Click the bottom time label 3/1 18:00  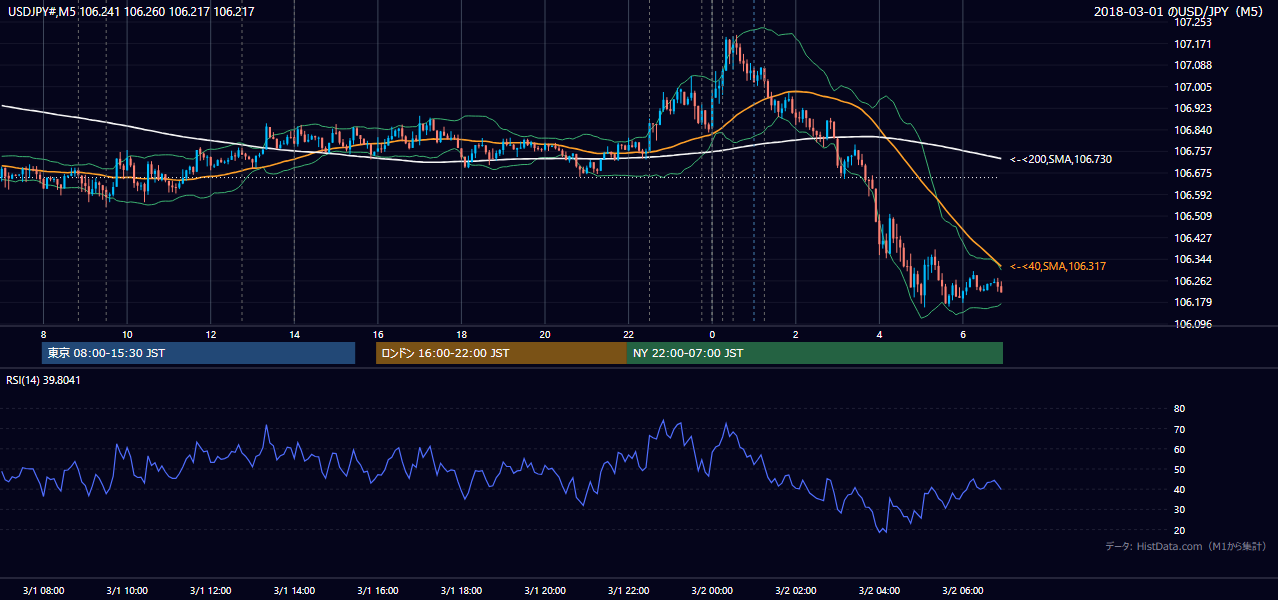(x=461, y=589)
